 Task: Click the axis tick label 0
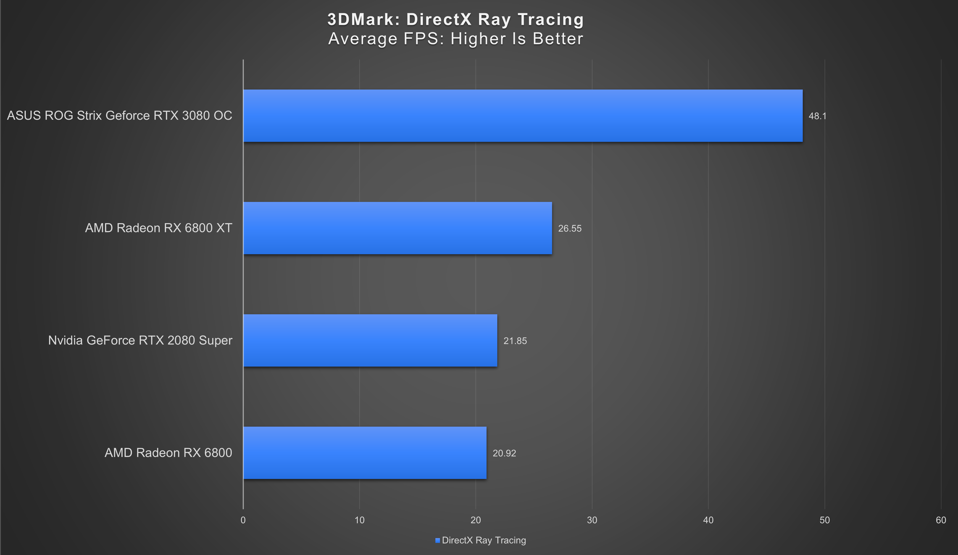point(243,520)
